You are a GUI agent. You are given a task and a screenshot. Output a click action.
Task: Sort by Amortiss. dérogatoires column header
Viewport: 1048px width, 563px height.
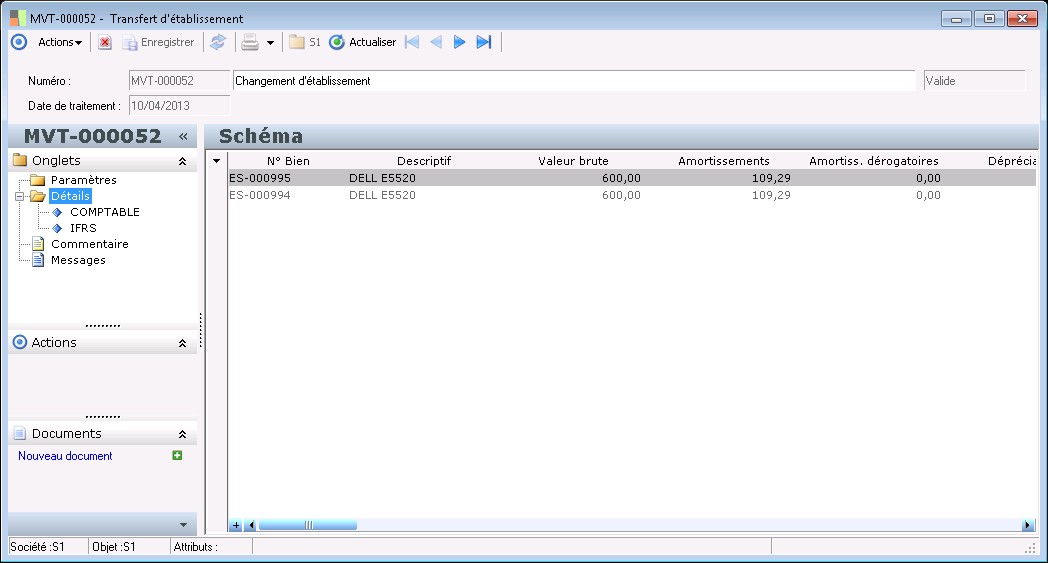tap(874, 161)
